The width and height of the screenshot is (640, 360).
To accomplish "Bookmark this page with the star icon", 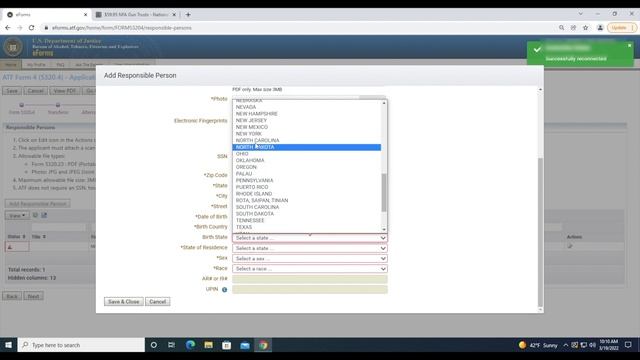I will (586, 28).
